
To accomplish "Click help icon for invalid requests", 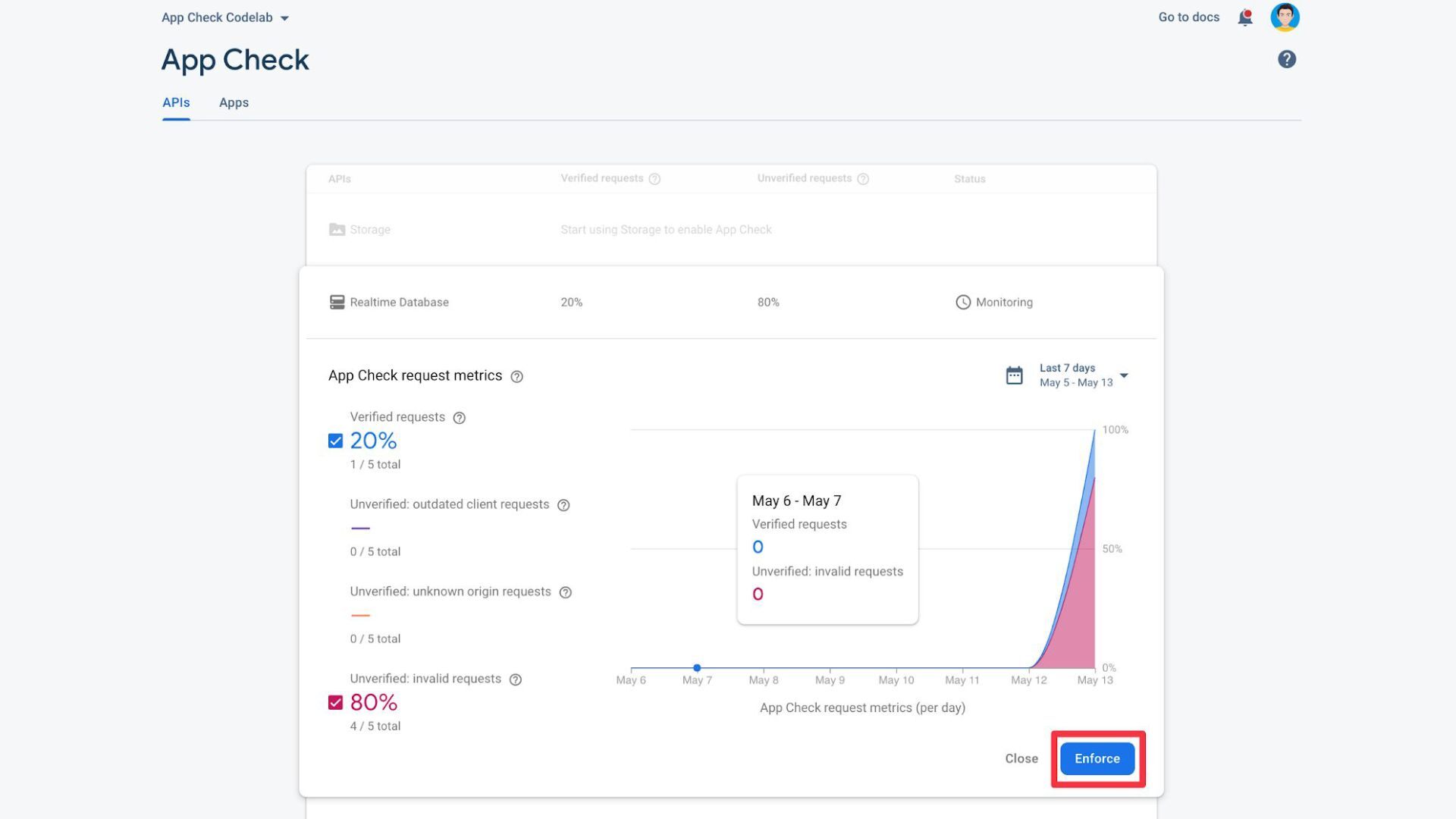I will [516, 679].
